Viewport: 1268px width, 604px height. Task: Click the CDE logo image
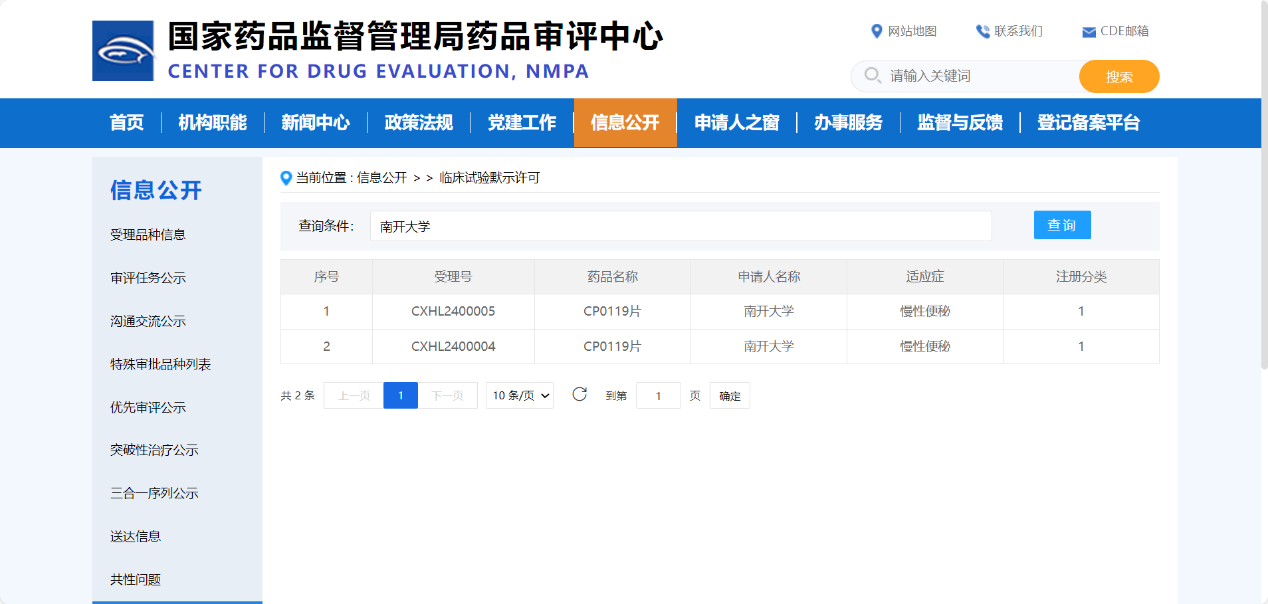pos(123,51)
